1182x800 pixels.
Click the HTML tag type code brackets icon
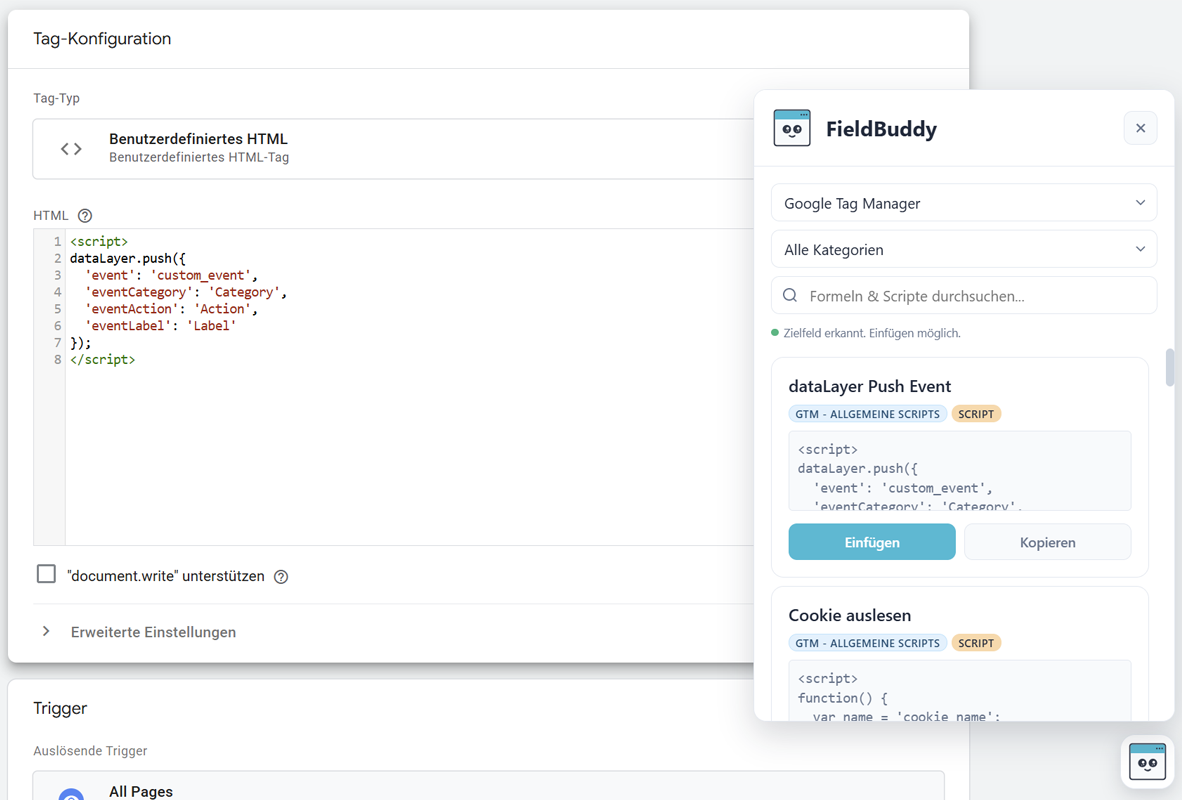coord(71,149)
